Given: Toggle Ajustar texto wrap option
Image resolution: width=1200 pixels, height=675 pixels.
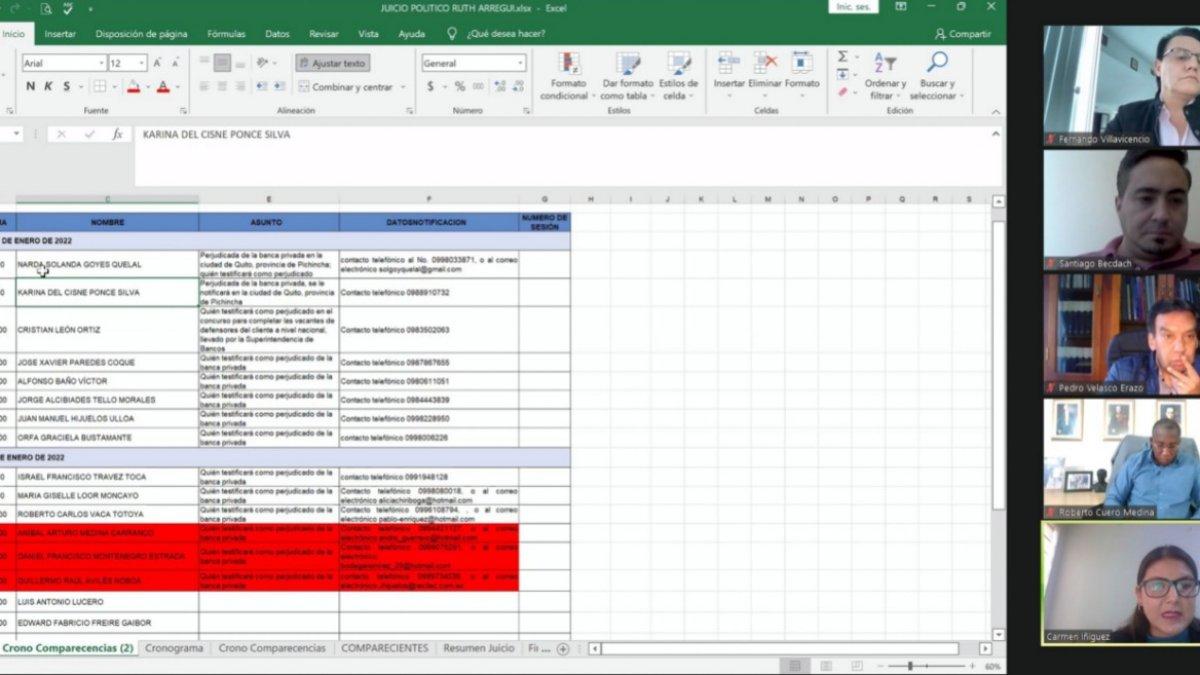Looking at the screenshot, I should pyautogui.click(x=332, y=63).
